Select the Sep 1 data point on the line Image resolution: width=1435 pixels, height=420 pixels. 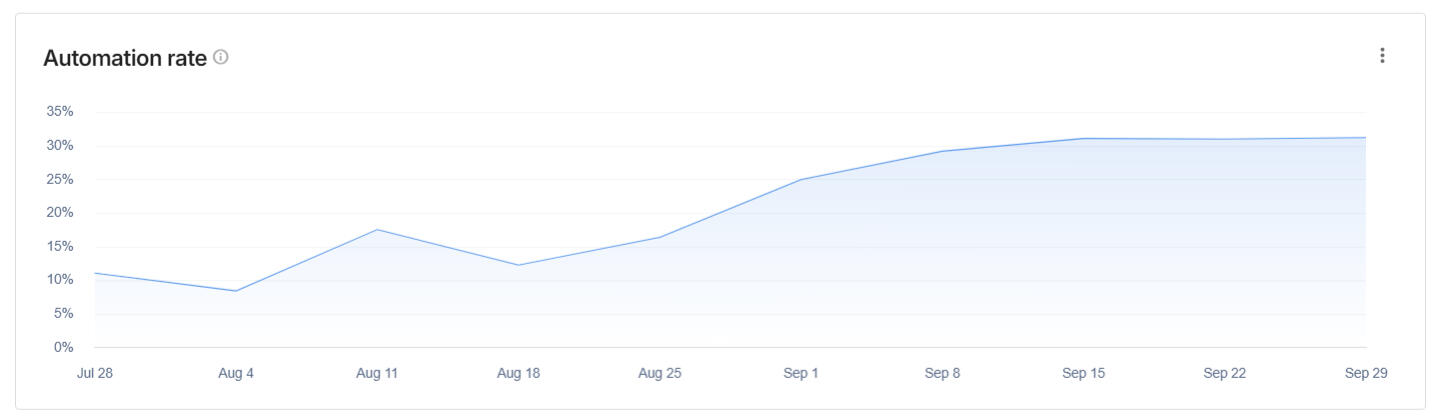801,180
